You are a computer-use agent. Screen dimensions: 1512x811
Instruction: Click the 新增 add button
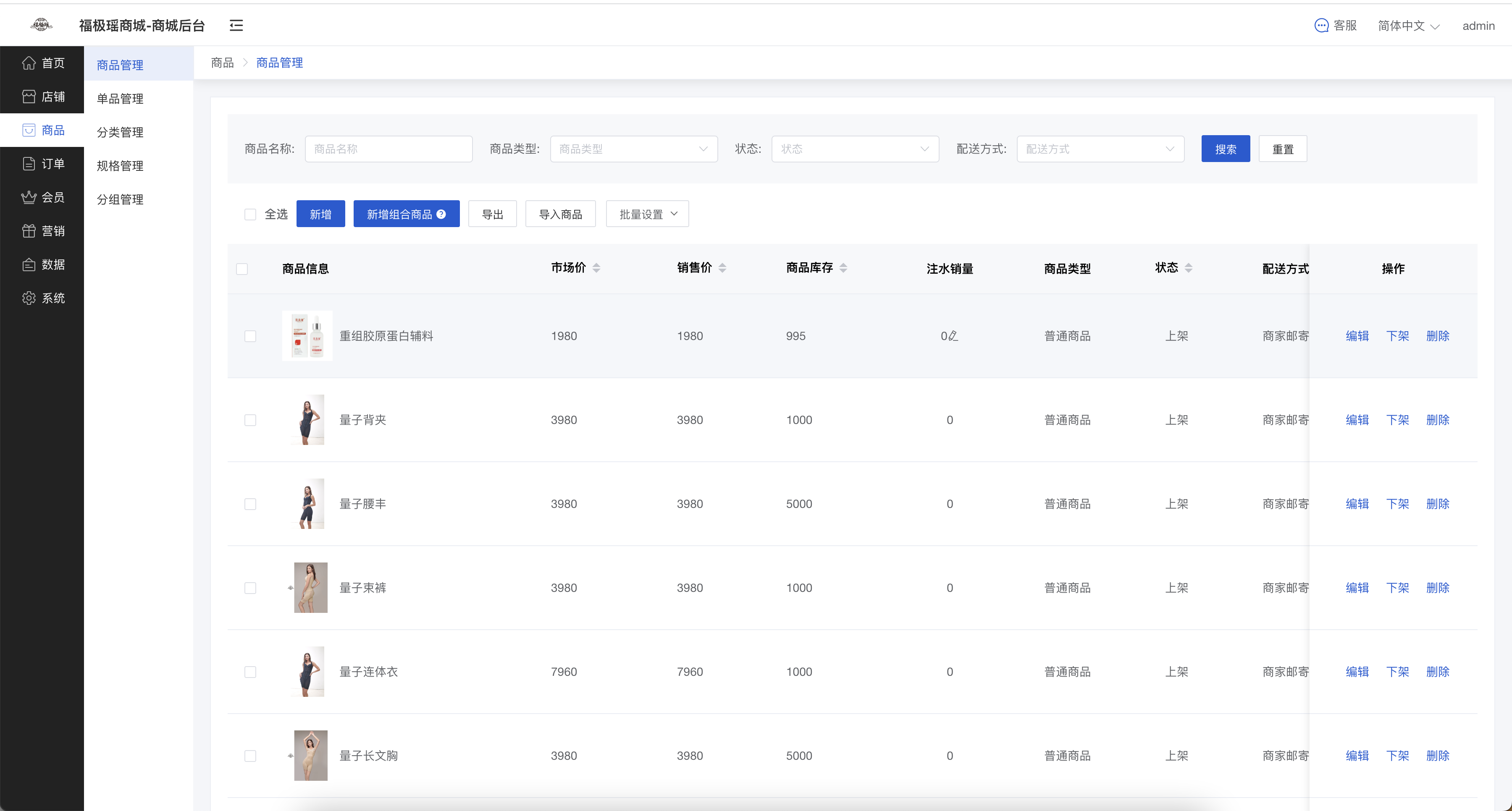coord(320,214)
